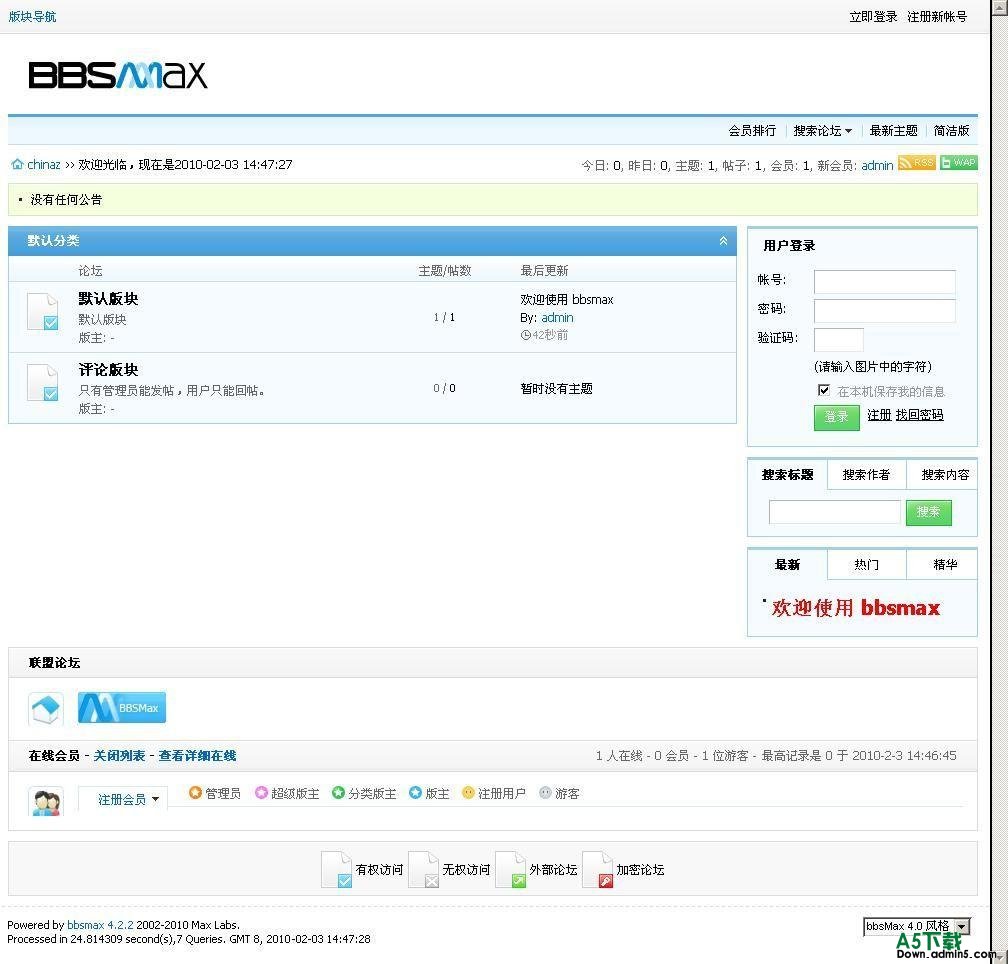Click the 帐号 input field
Viewport: 1008px width, 964px height.
point(885,281)
